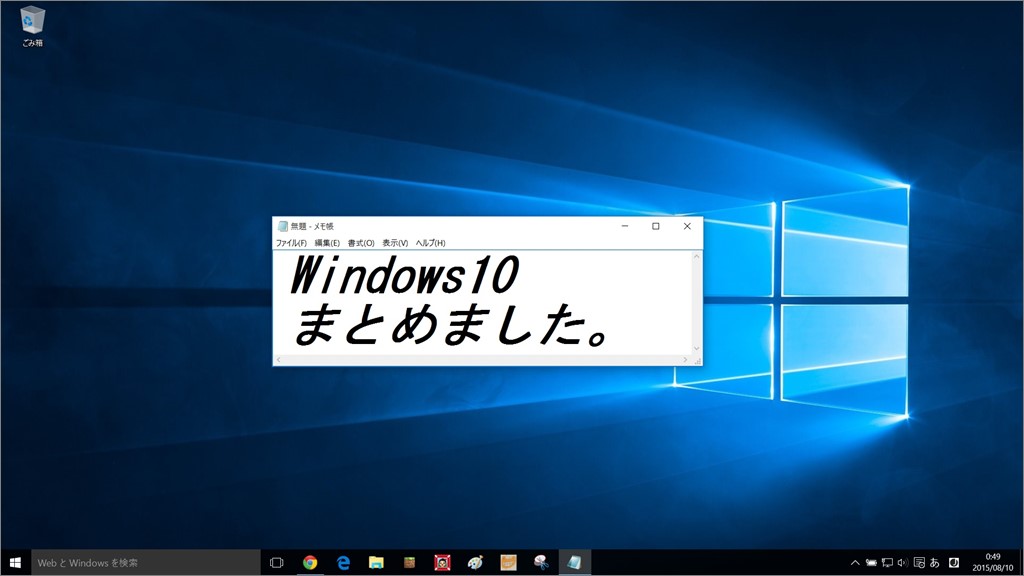Open the paint palette app in taskbar
The height and width of the screenshot is (576, 1024).
(x=475, y=562)
